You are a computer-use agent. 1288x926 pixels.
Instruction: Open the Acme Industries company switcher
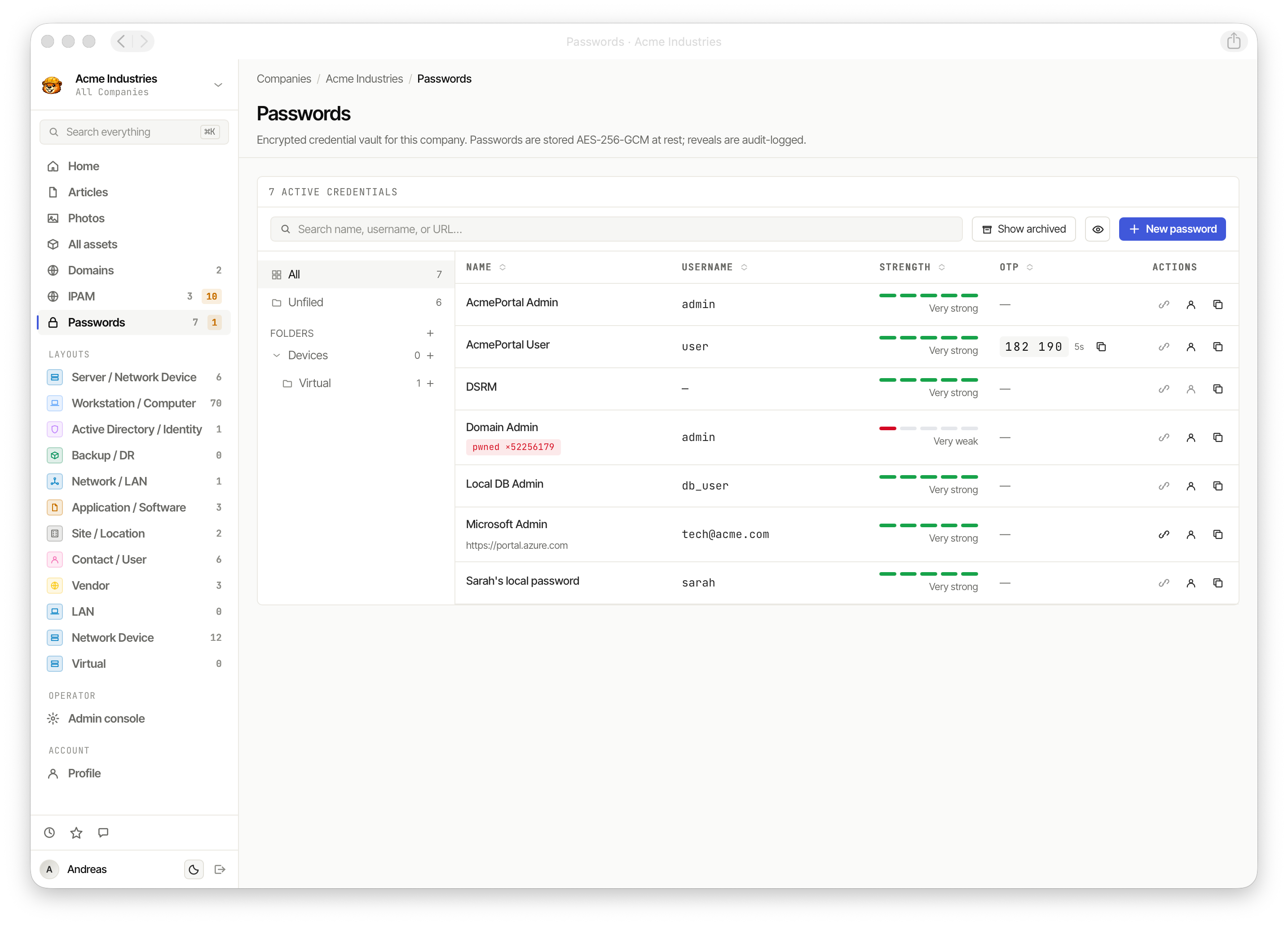(134, 84)
